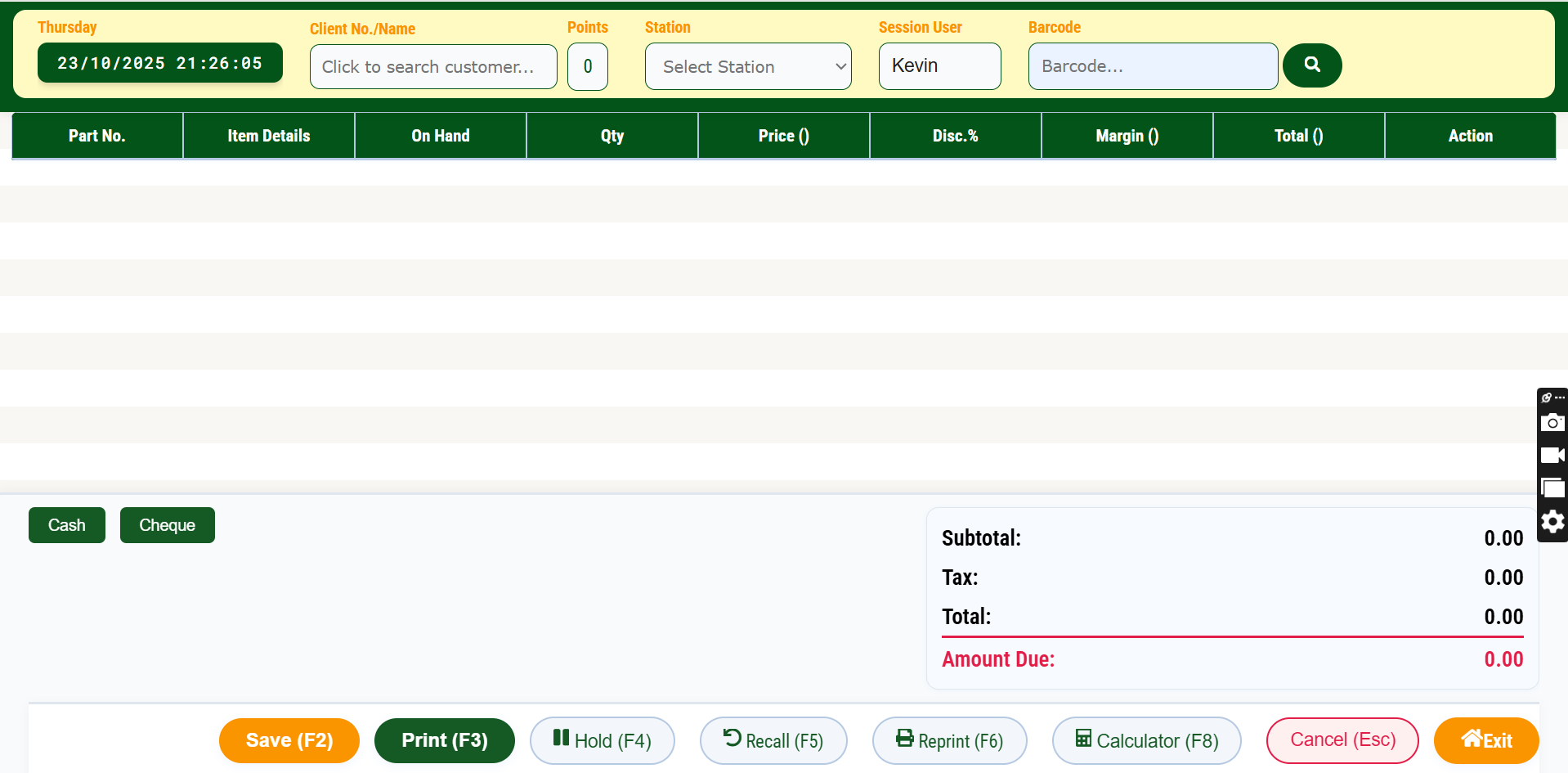The image size is (1568, 773).
Task: Click the printer icon on Reprint button
Action: click(903, 739)
